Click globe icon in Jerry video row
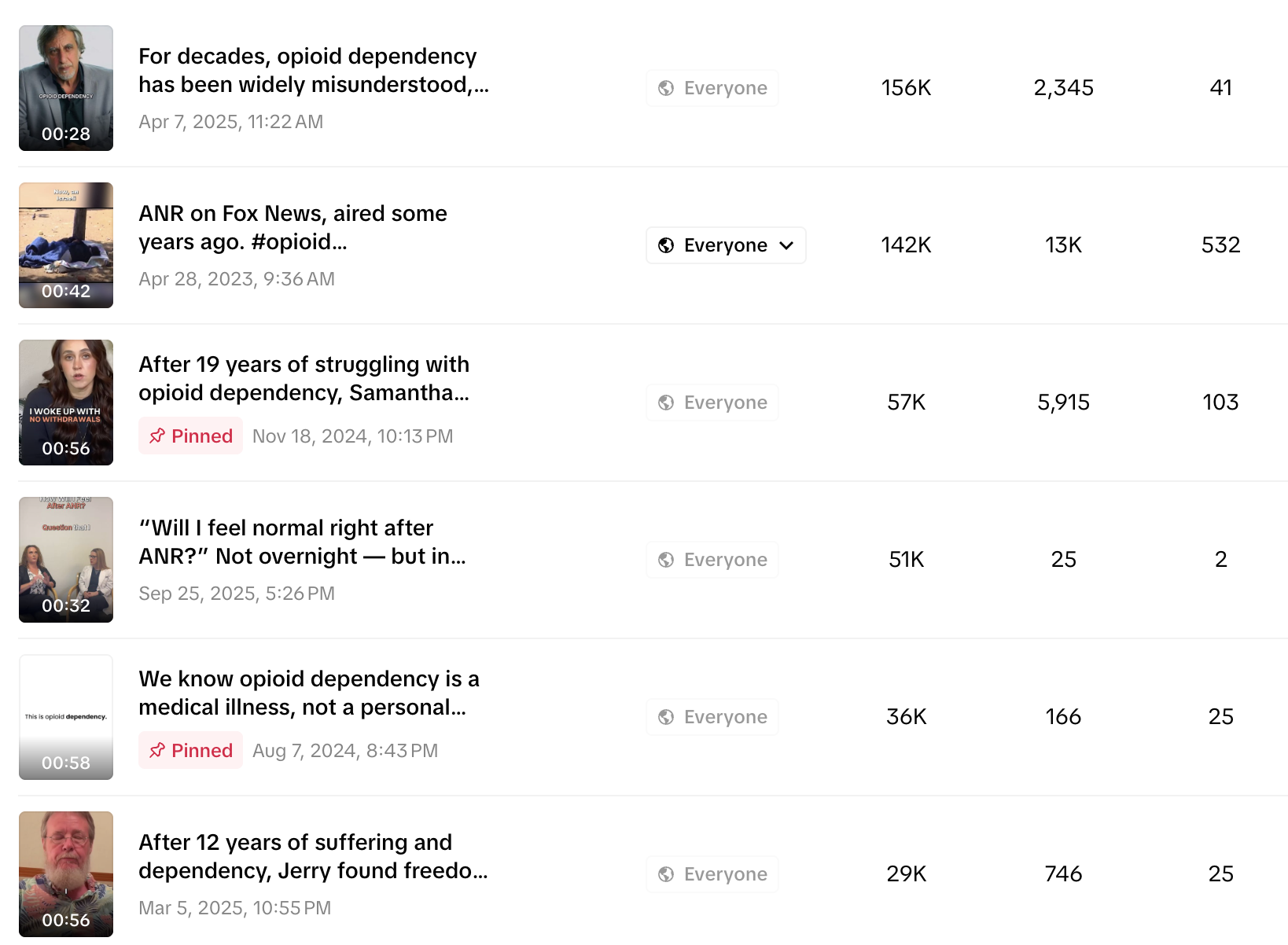Image resolution: width=1288 pixels, height=945 pixels. pyautogui.click(x=666, y=874)
